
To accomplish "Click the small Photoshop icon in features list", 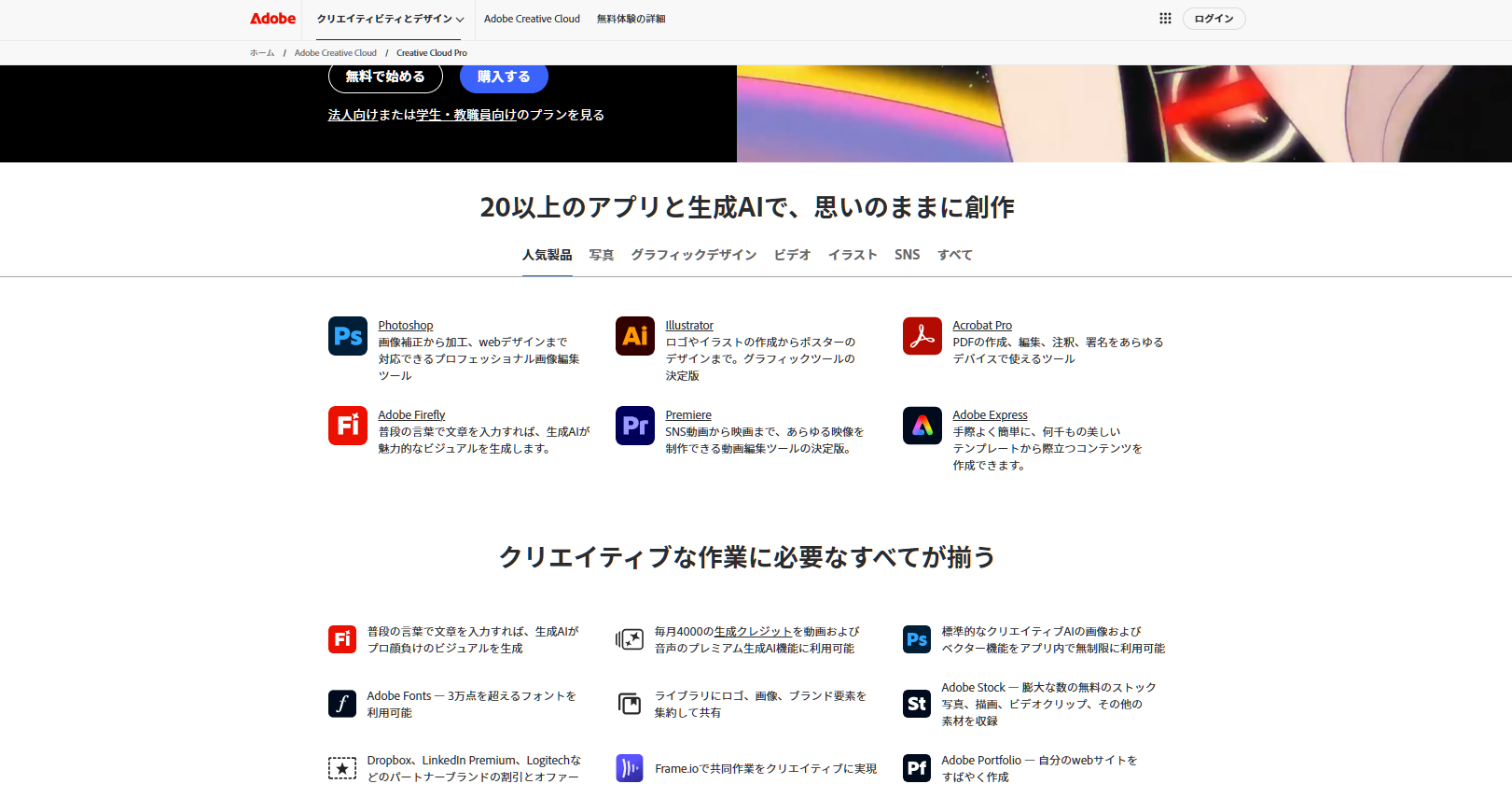I will [x=917, y=639].
